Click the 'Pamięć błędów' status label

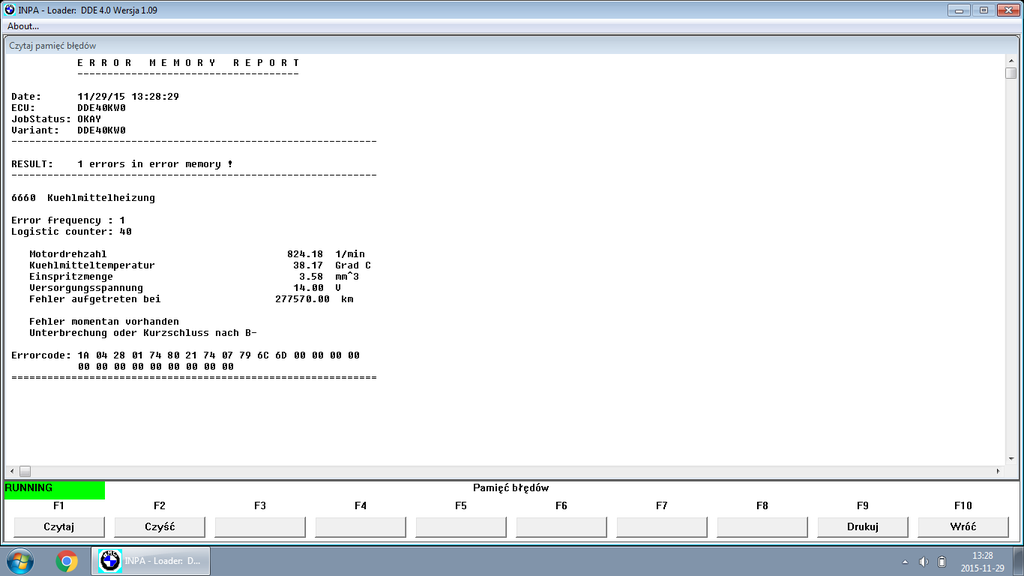coord(511,488)
